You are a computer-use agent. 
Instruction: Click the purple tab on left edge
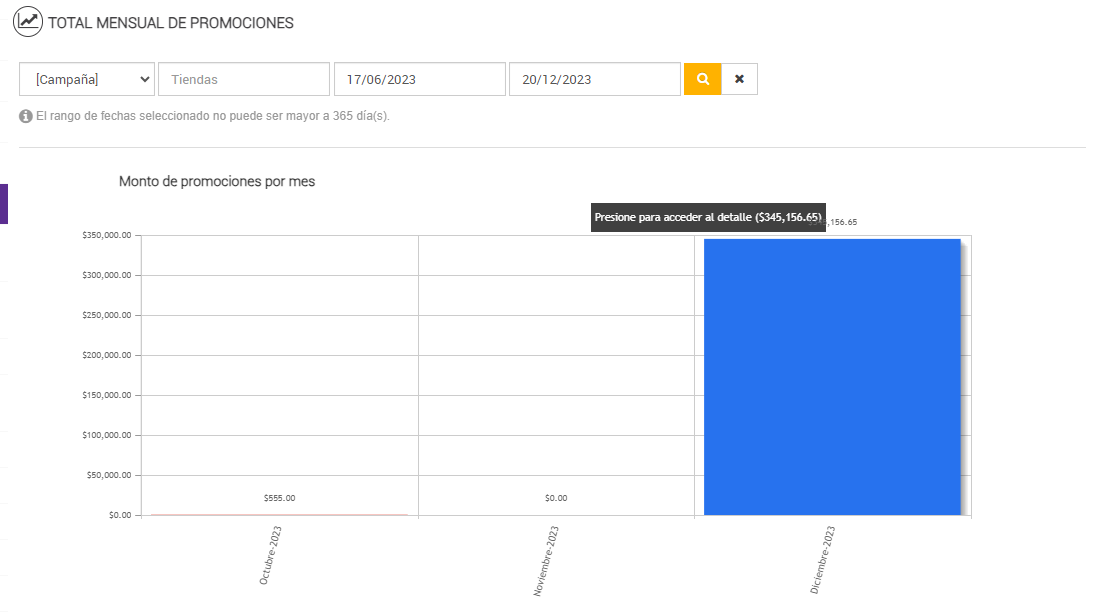[x=4, y=204]
